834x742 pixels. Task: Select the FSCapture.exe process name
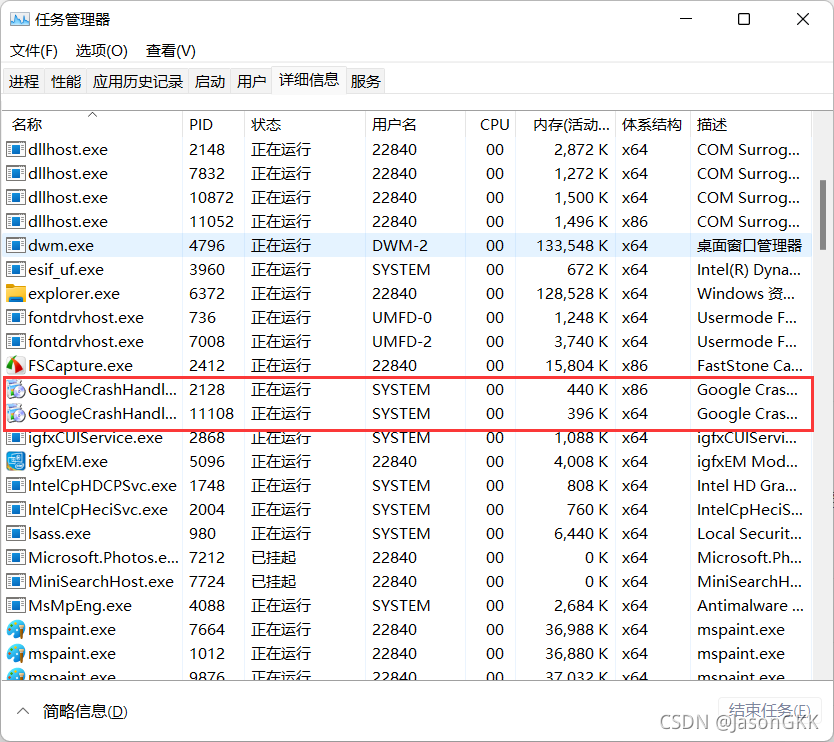80,365
